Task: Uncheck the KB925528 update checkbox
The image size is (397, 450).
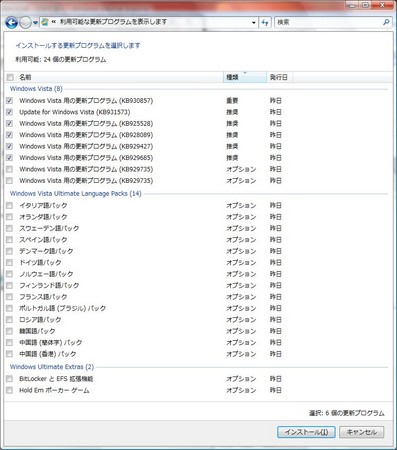Action: [9, 123]
